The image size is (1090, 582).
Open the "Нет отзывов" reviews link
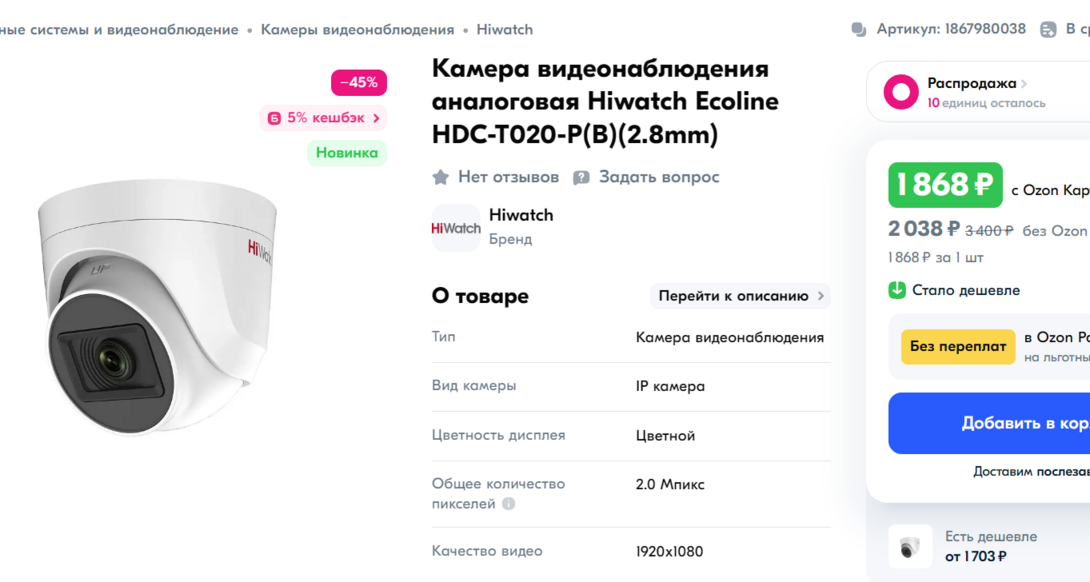point(508,177)
